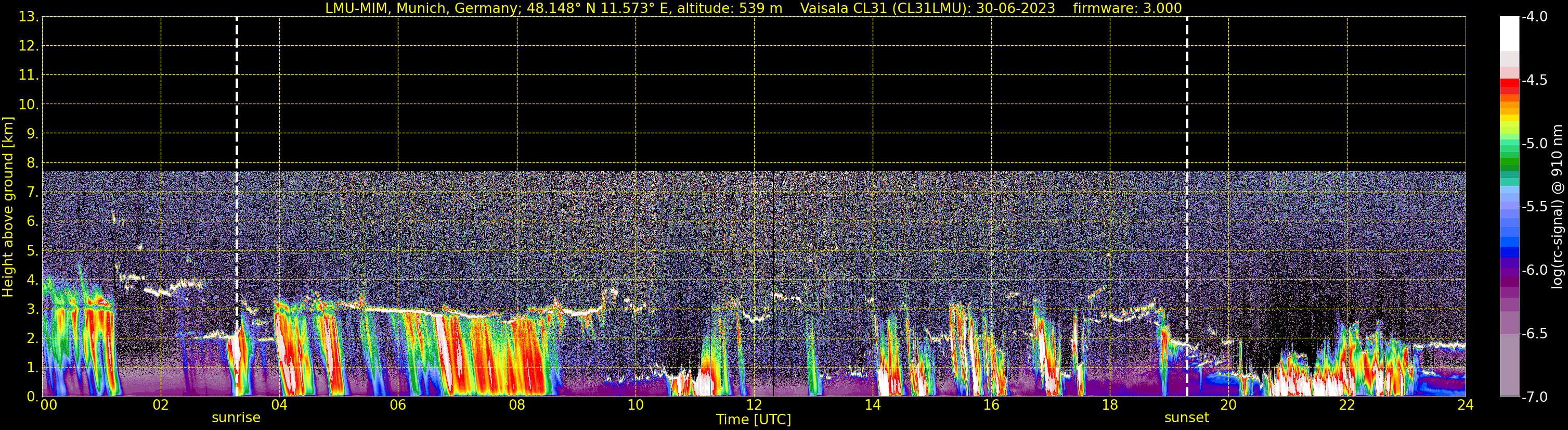This screenshot has width=1568, height=430.
Task: Click the '6.' height axis tick label
Action: click(x=32, y=221)
